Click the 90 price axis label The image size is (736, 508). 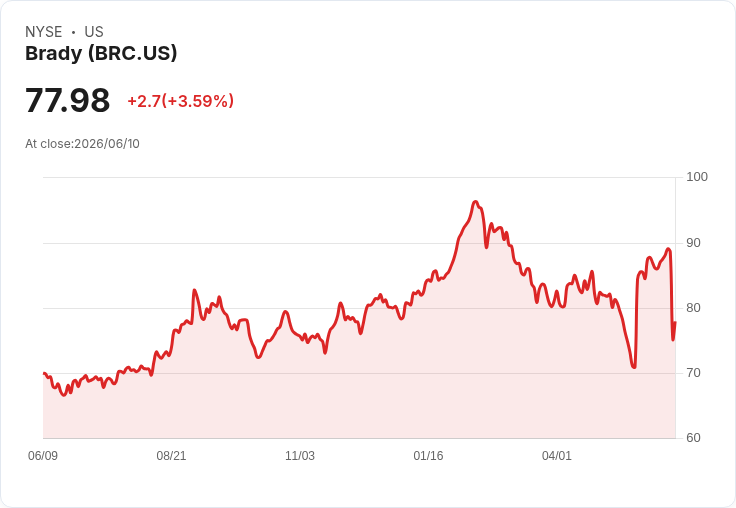pyautogui.click(x=693, y=243)
